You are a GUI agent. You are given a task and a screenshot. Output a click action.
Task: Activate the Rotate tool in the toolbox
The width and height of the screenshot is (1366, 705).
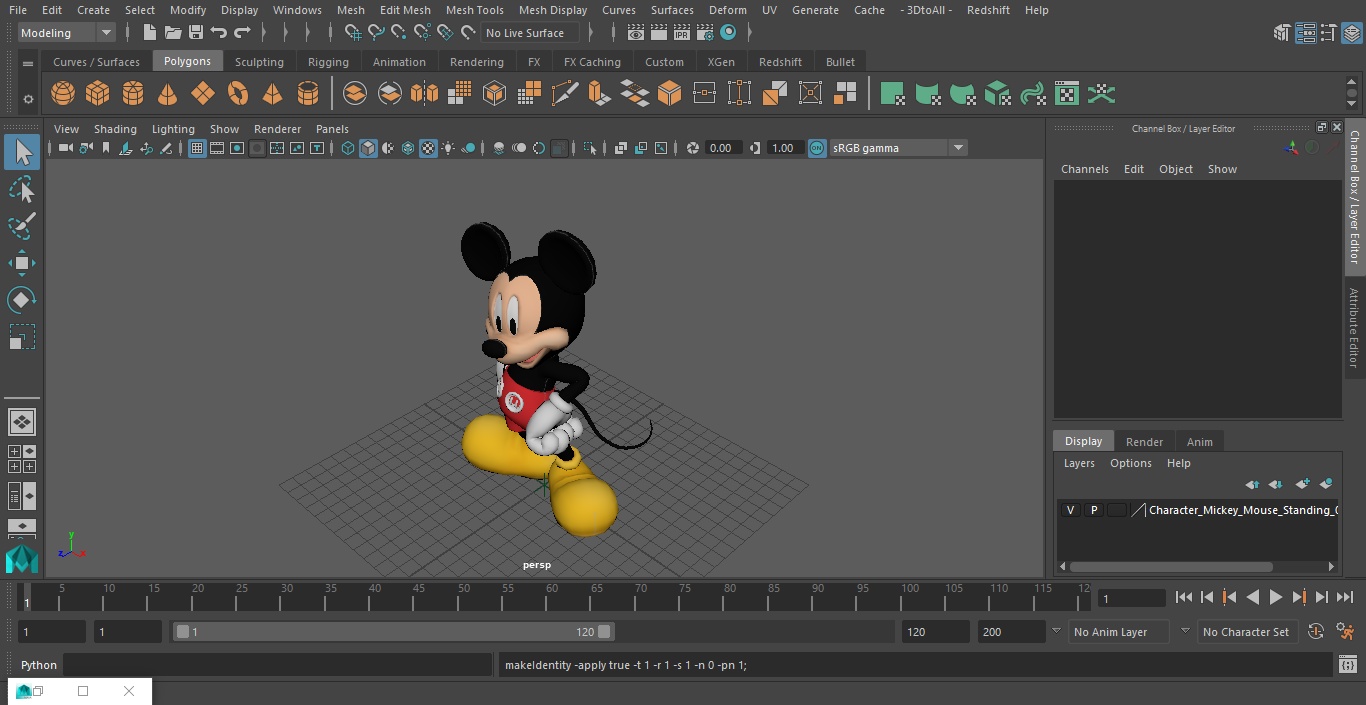click(x=22, y=300)
